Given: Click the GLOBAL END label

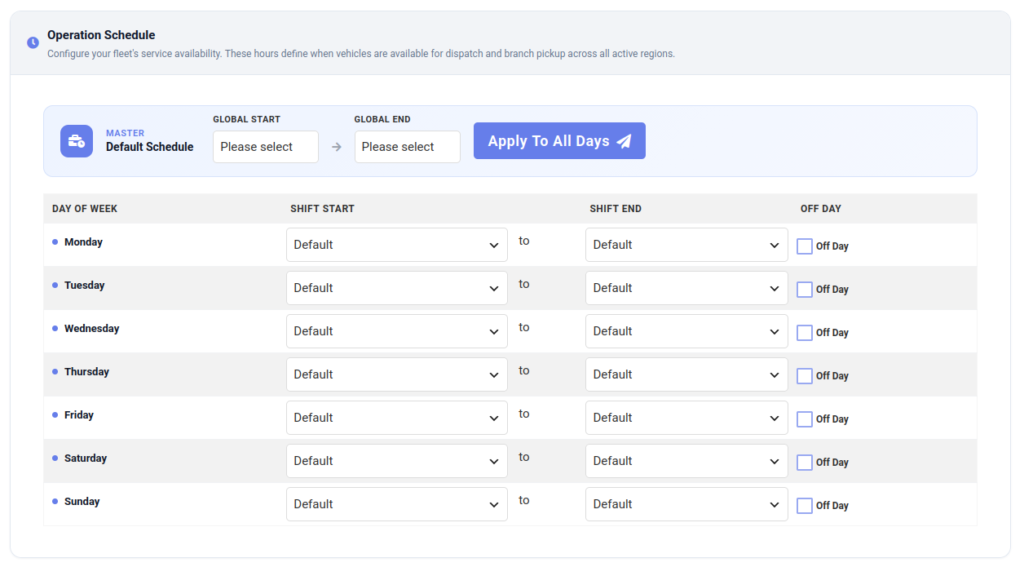Looking at the screenshot, I should (x=383, y=120).
